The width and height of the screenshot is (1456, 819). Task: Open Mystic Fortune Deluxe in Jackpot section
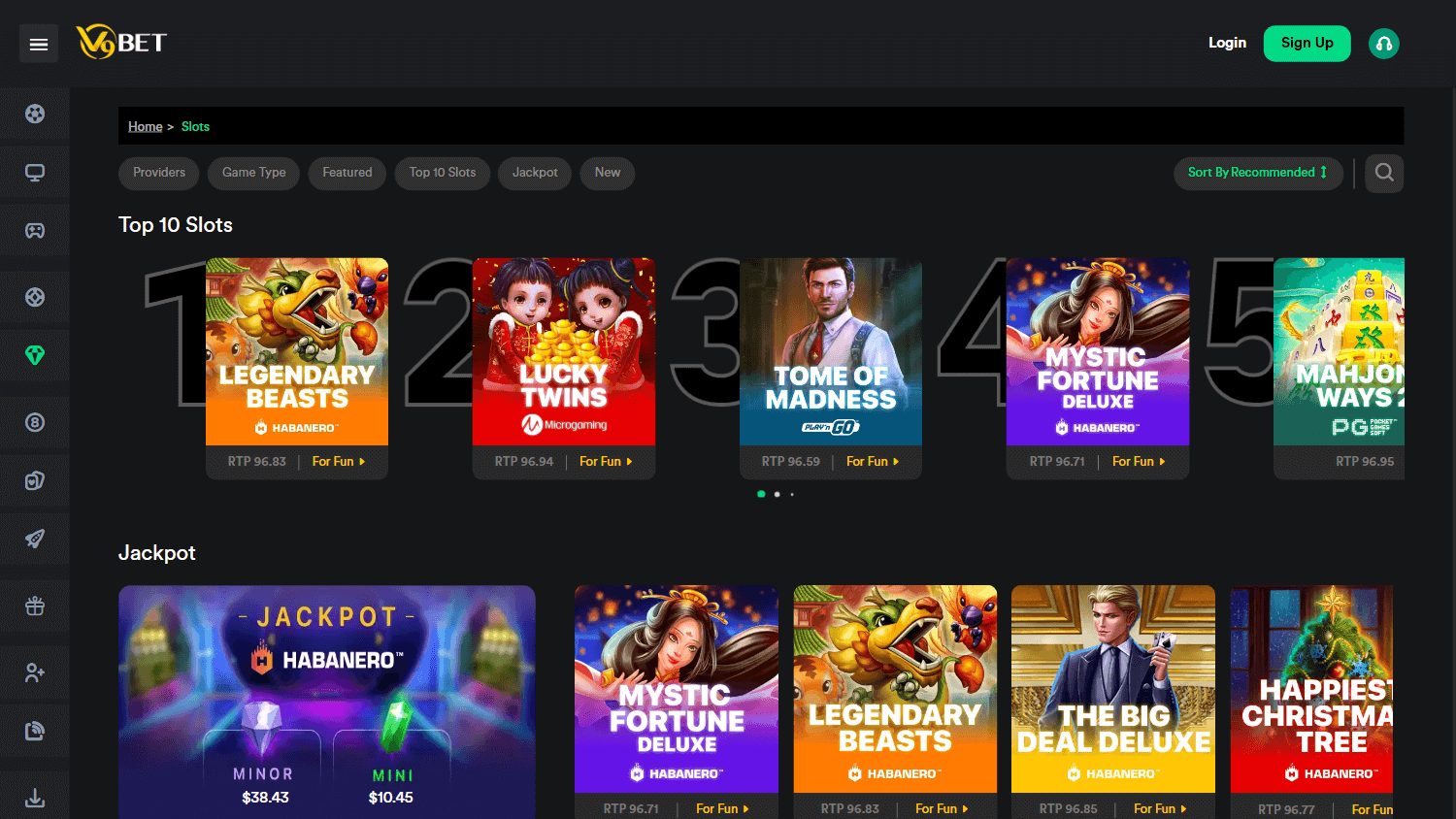click(677, 689)
